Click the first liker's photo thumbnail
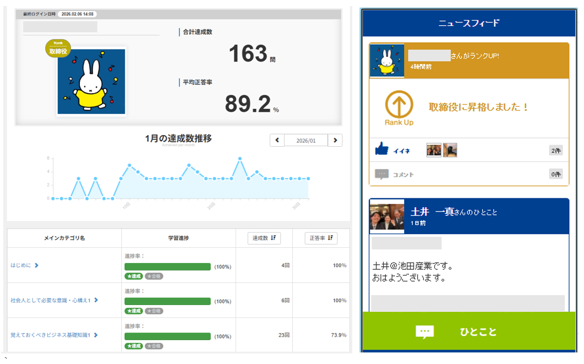 [434, 150]
